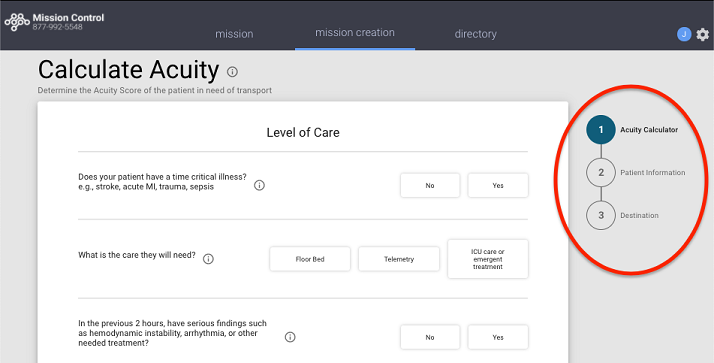Viewport: 714px width, 363px height.
Task: Choose Floor Bed care option
Action: click(310, 259)
